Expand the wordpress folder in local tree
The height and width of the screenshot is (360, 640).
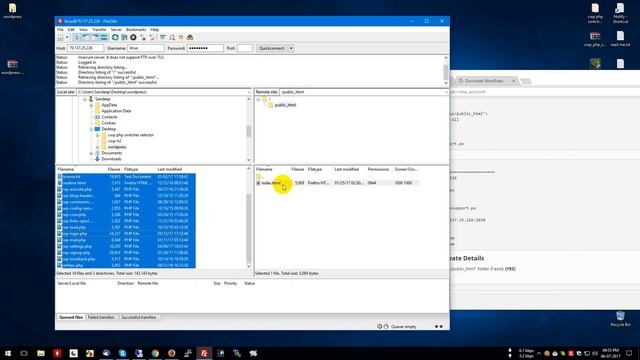click(x=98, y=147)
